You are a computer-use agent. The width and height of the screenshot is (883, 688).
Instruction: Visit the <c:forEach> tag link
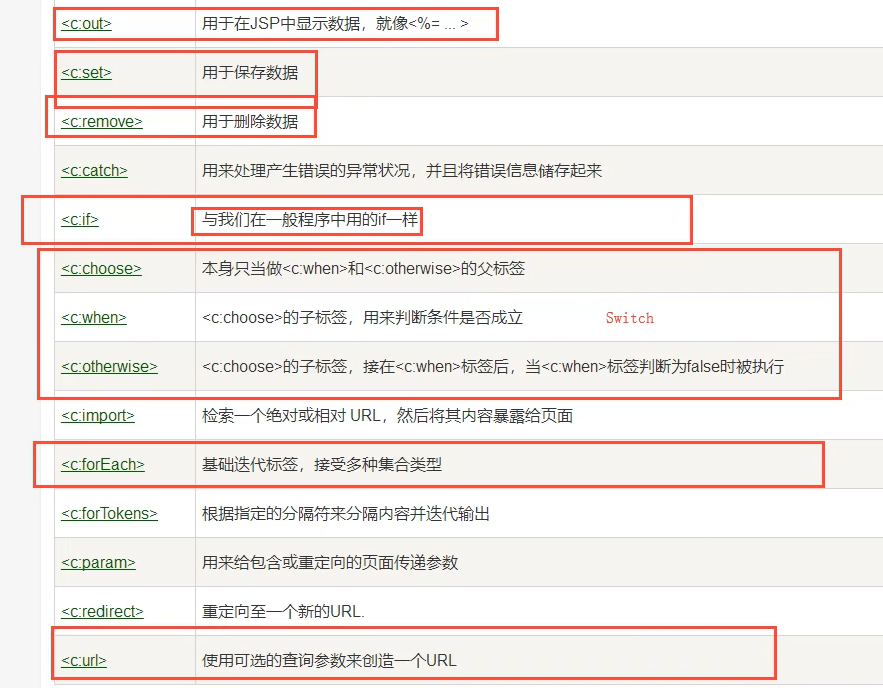tap(103, 464)
